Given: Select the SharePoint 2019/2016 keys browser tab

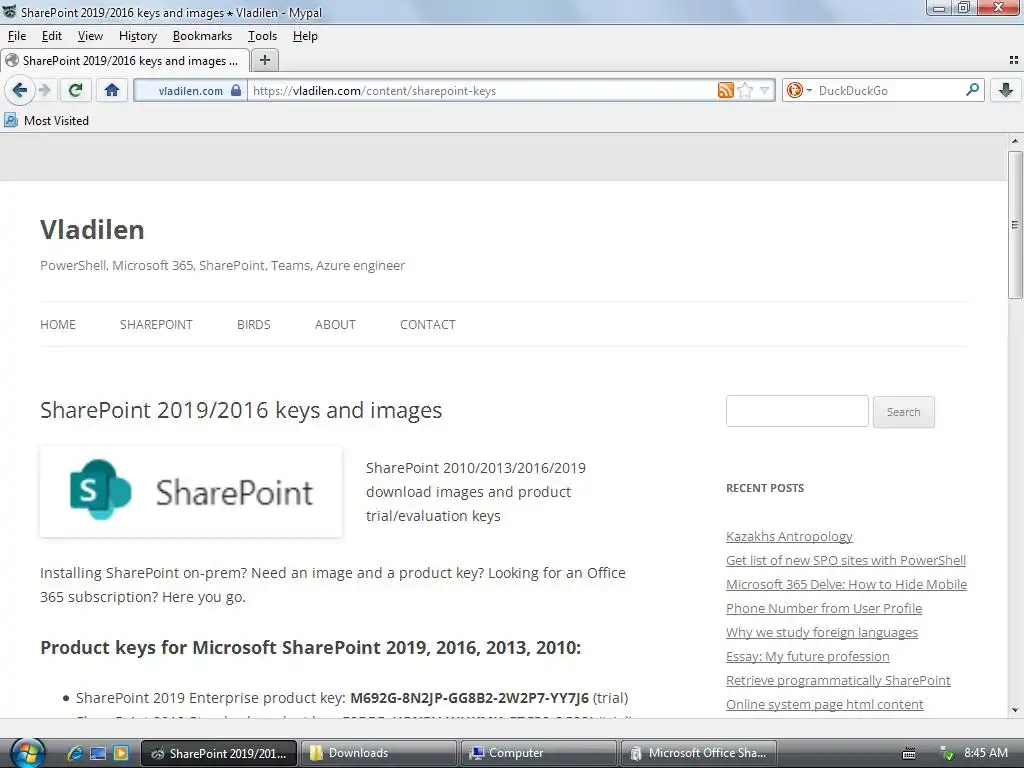Looking at the screenshot, I should coord(125,61).
